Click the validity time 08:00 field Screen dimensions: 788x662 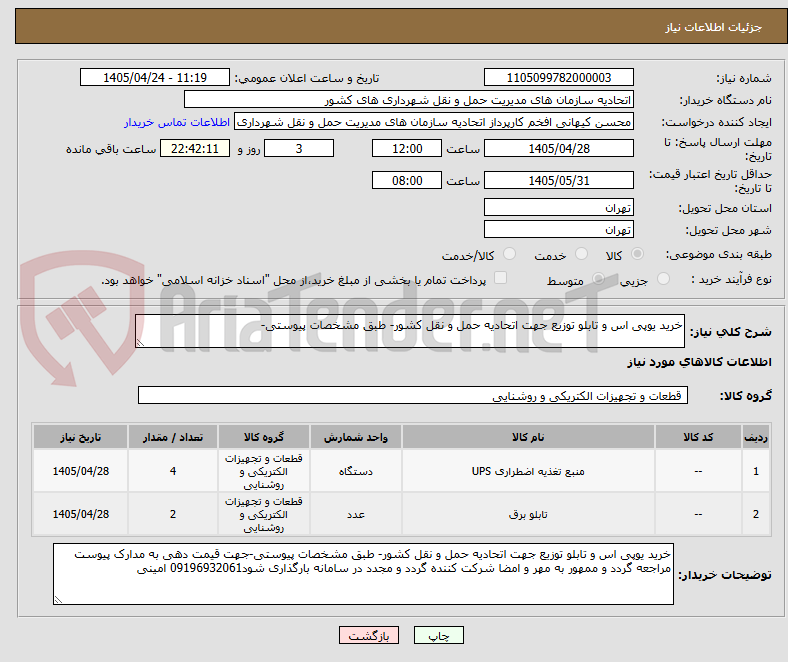click(407, 180)
